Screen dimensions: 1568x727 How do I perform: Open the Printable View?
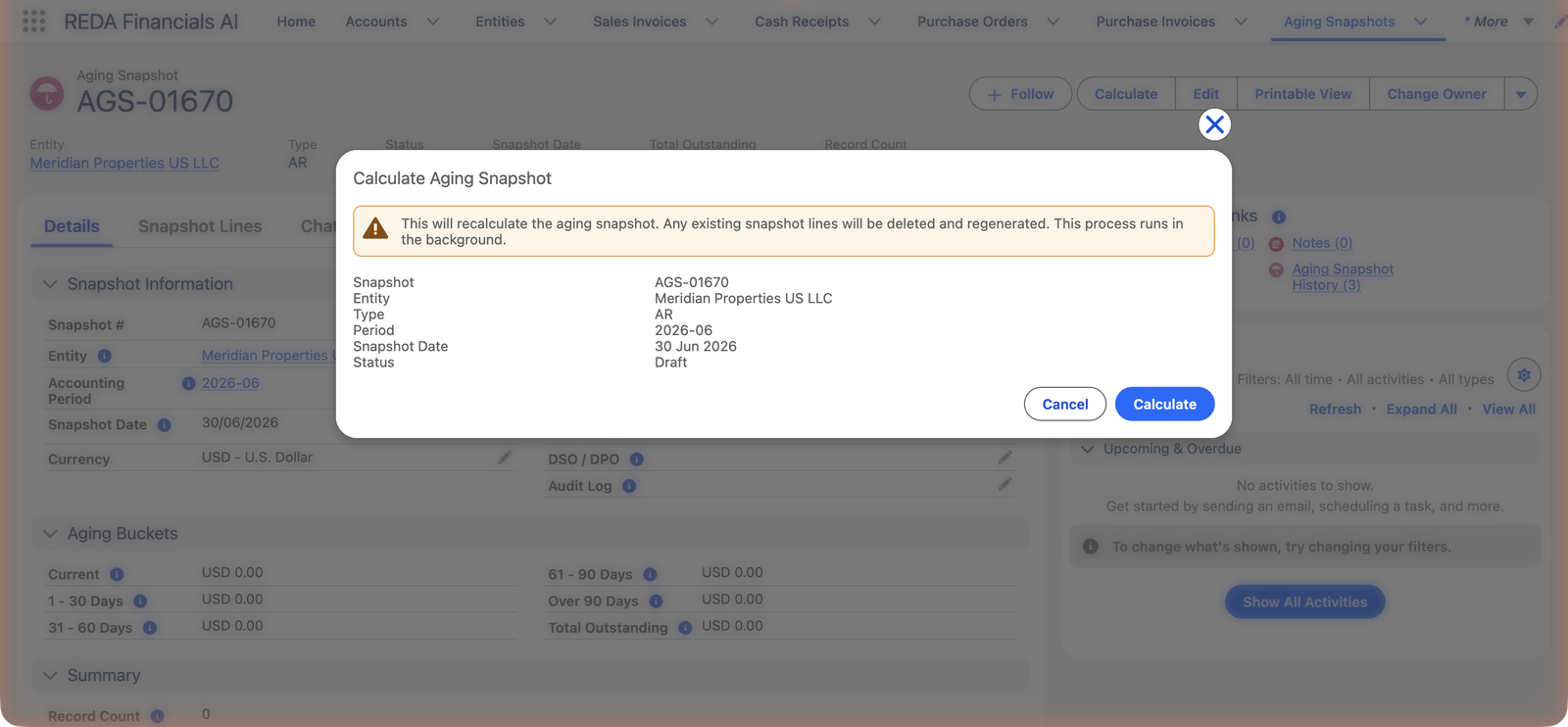coord(1302,94)
